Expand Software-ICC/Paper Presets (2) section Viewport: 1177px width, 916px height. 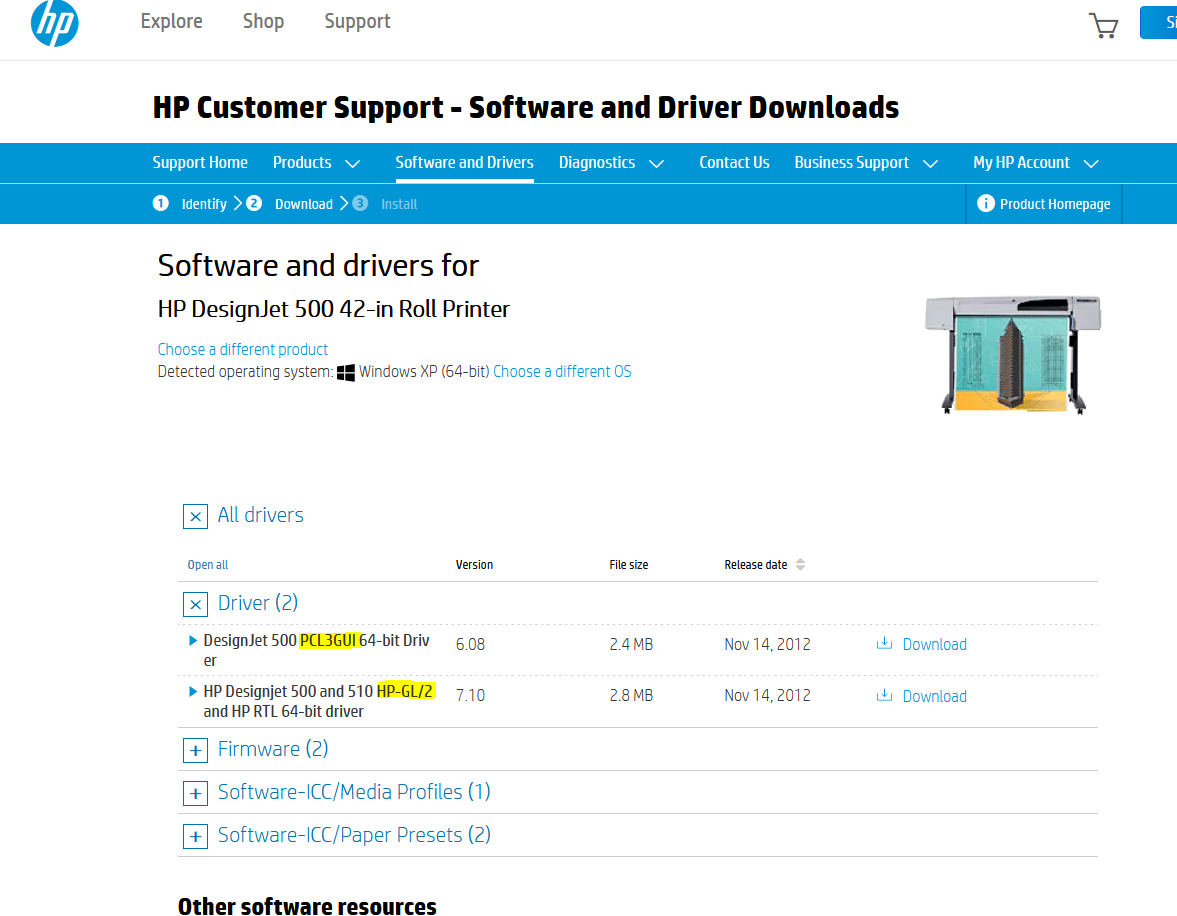click(x=195, y=836)
